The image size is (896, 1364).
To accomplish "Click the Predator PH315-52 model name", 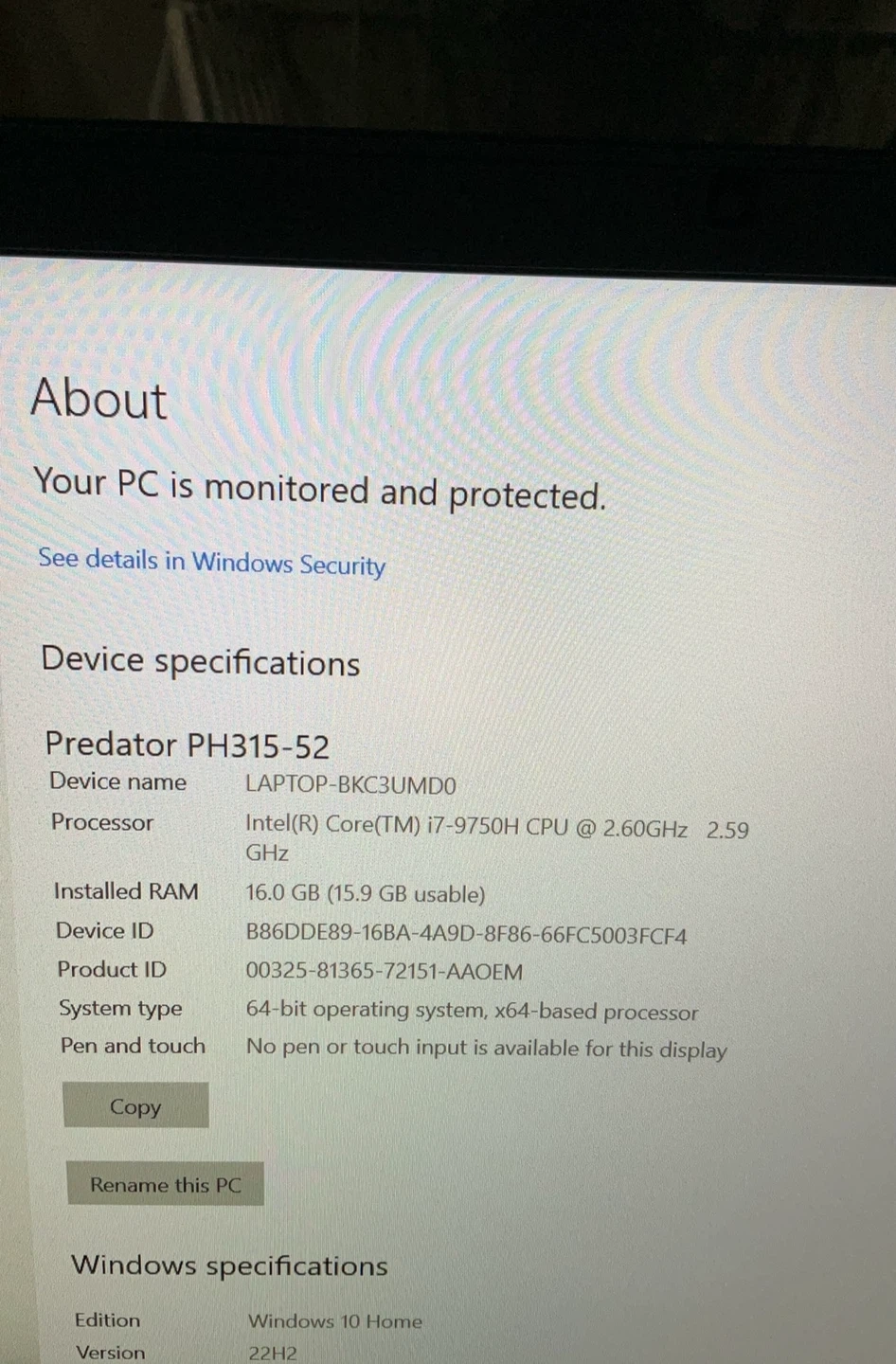I will (x=187, y=745).
